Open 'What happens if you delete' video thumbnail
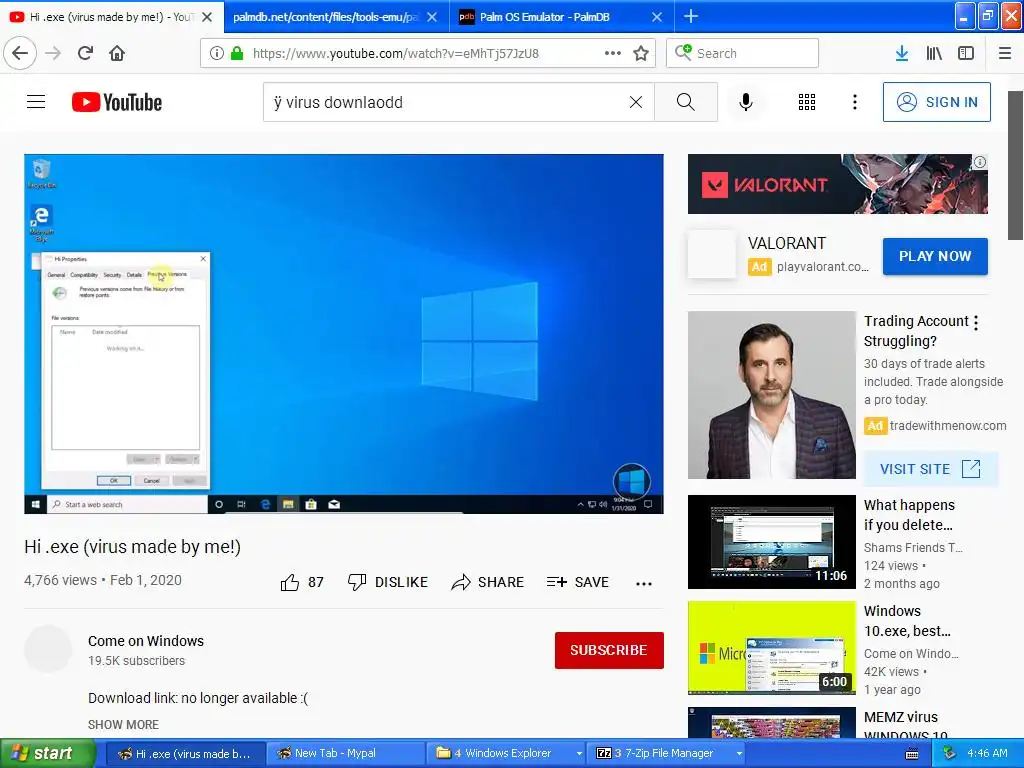This screenshot has width=1024, height=768. 772,542
